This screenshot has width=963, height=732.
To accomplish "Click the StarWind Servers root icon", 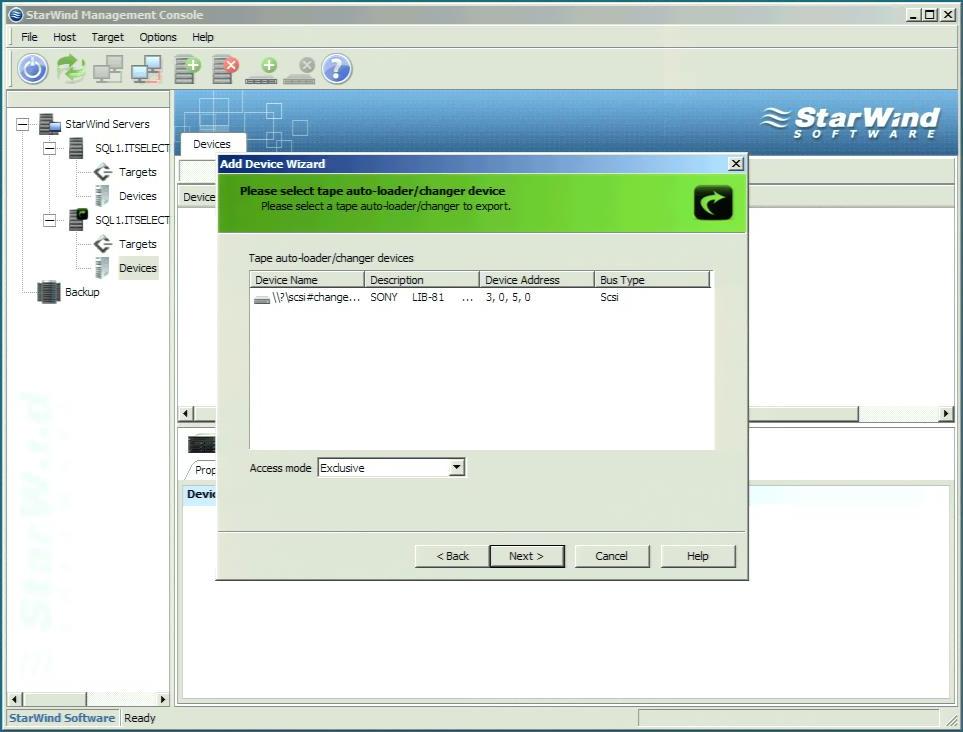I will pos(50,124).
